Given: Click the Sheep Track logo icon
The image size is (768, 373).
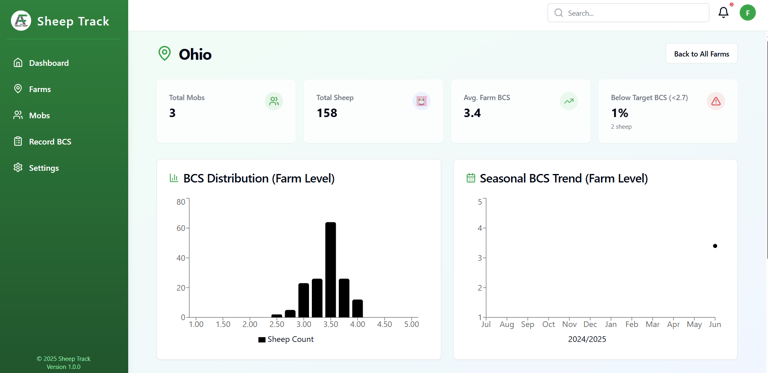Looking at the screenshot, I should tap(21, 21).
